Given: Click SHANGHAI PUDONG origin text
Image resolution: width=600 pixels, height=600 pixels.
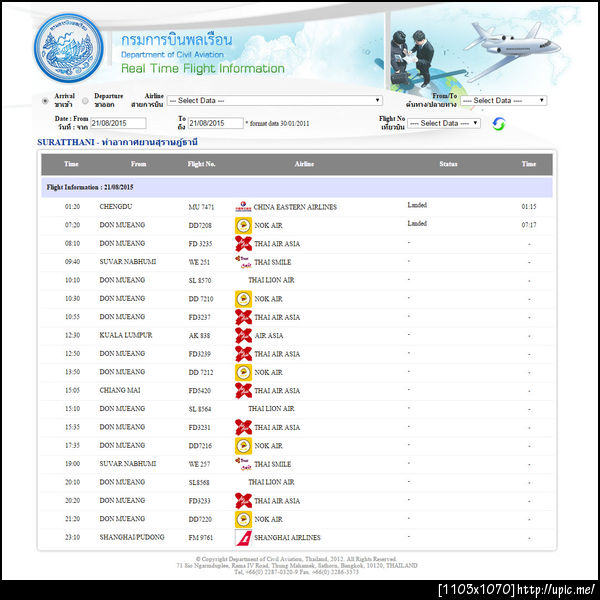Looking at the screenshot, I should click(132, 537).
